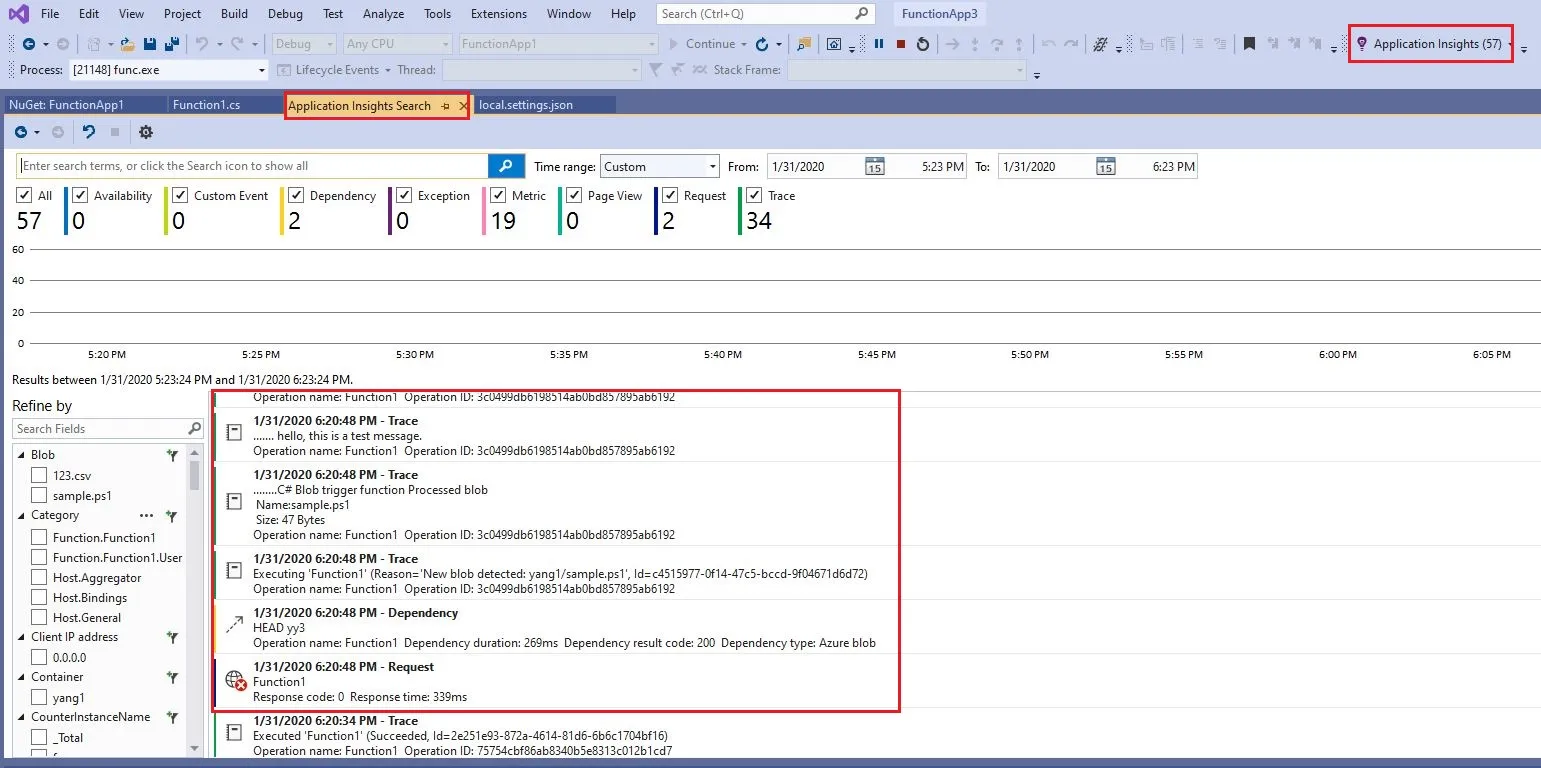Click the blue magnifier search button
The height and width of the screenshot is (768, 1541).
tap(506, 166)
